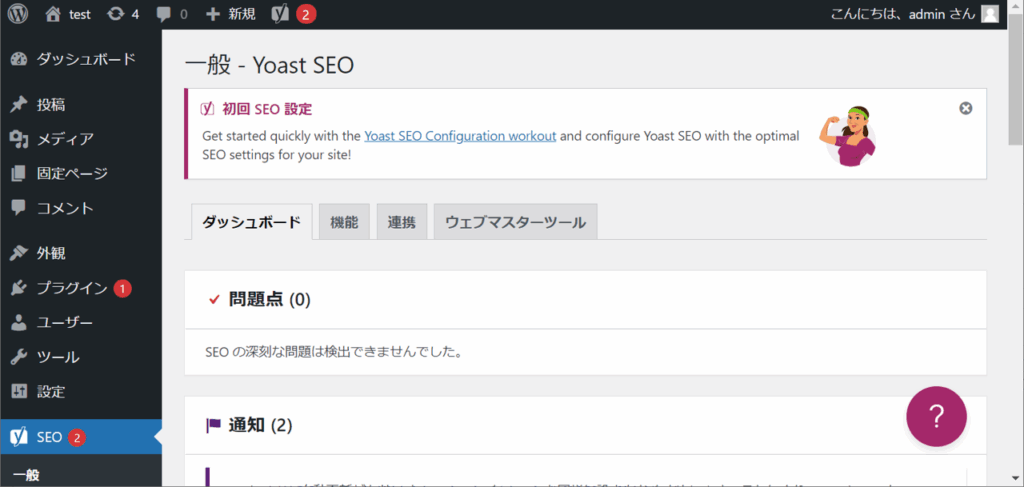
Task: Open the 設定 sidebar menu
Action: click(81, 392)
